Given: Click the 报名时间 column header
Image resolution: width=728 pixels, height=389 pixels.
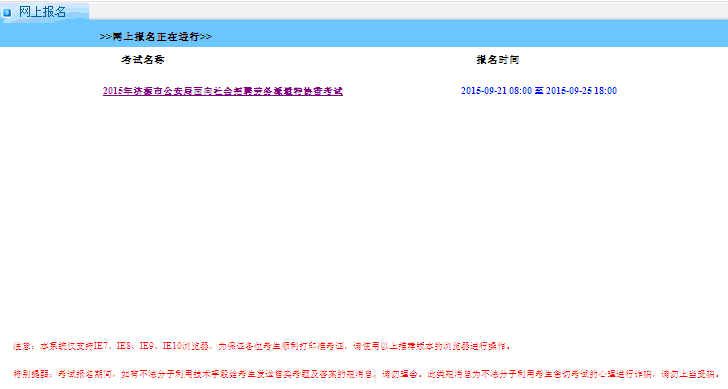Looking at the screenshot, I should coord(498,60).
